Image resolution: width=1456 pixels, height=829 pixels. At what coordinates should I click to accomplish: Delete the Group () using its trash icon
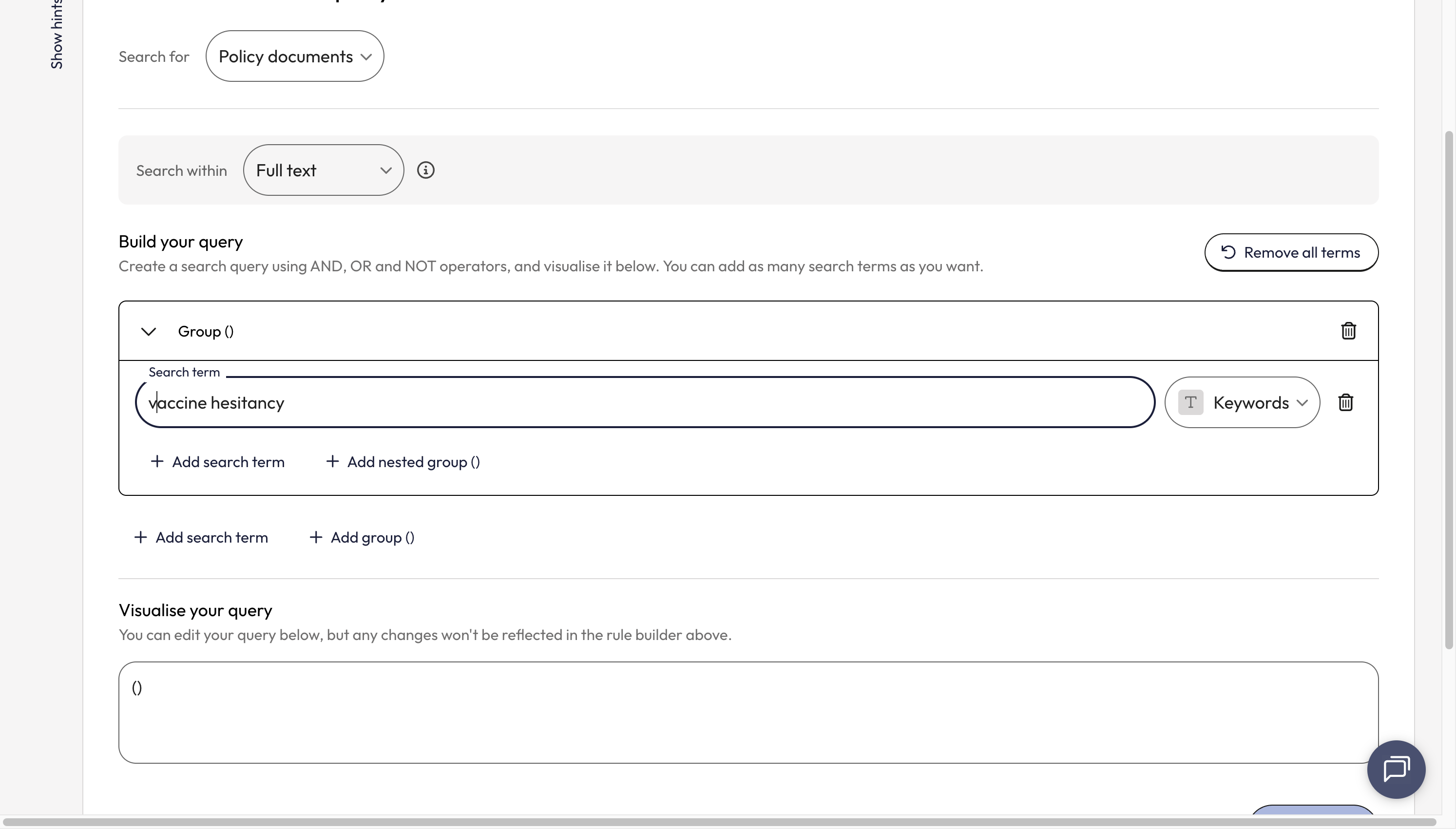1348,331
